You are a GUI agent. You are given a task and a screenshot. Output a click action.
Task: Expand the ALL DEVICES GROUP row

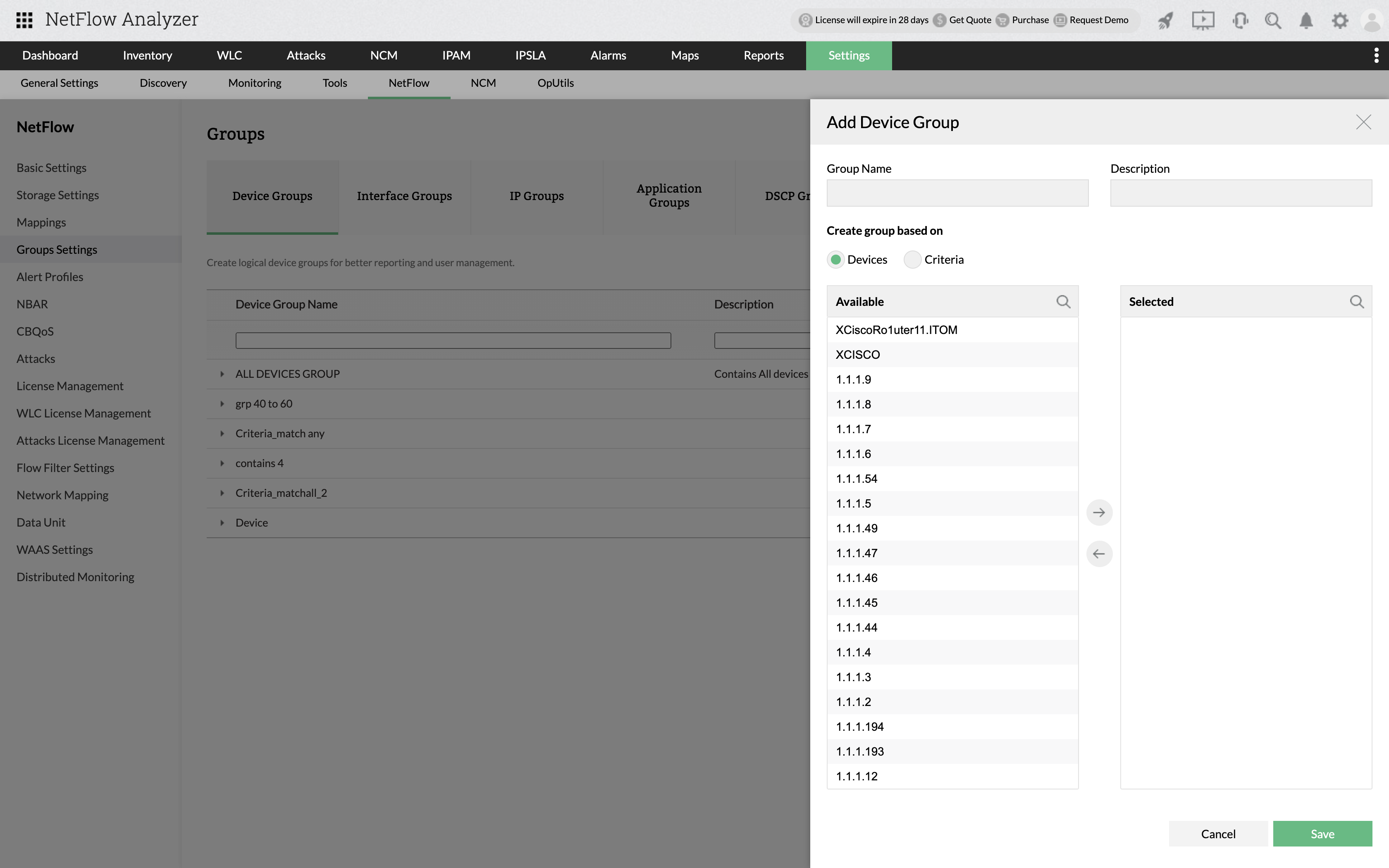coord(222,374)
